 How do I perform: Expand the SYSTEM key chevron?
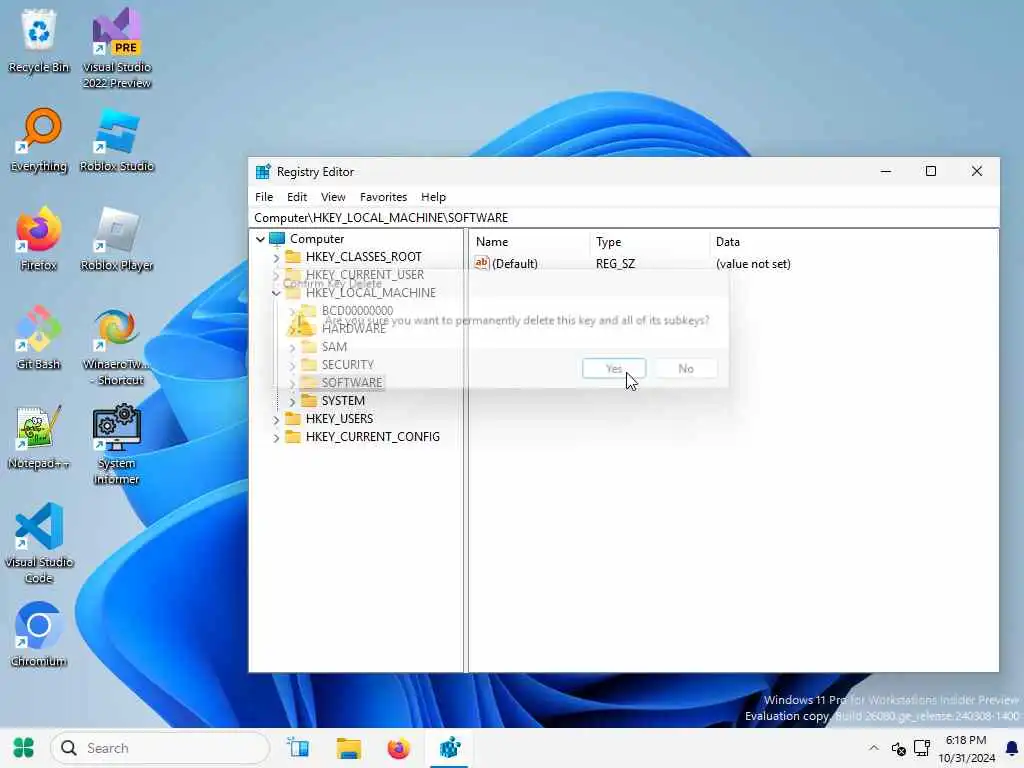click(292, 401)
